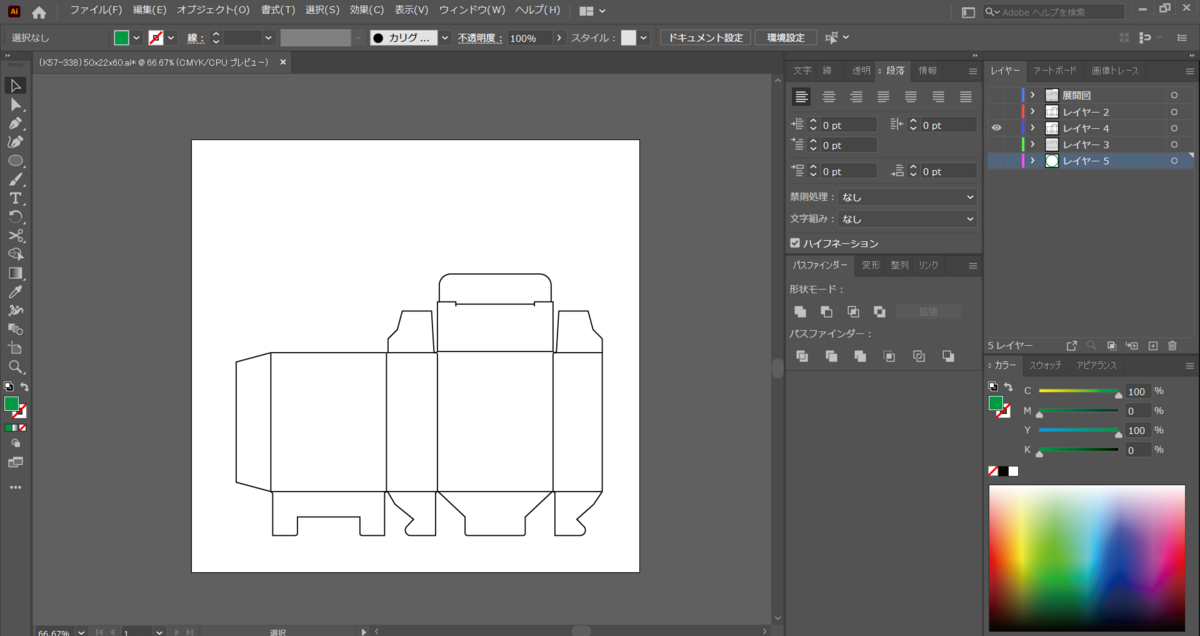The width and height of the screenshot is (1200, 636).
Task: Open the 文字組み dropdown
Action: [x=907, y=218]
